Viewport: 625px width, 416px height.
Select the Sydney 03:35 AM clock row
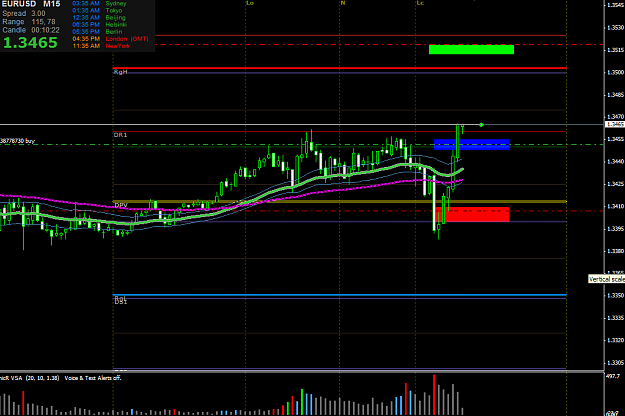click(x=99, y=3)
